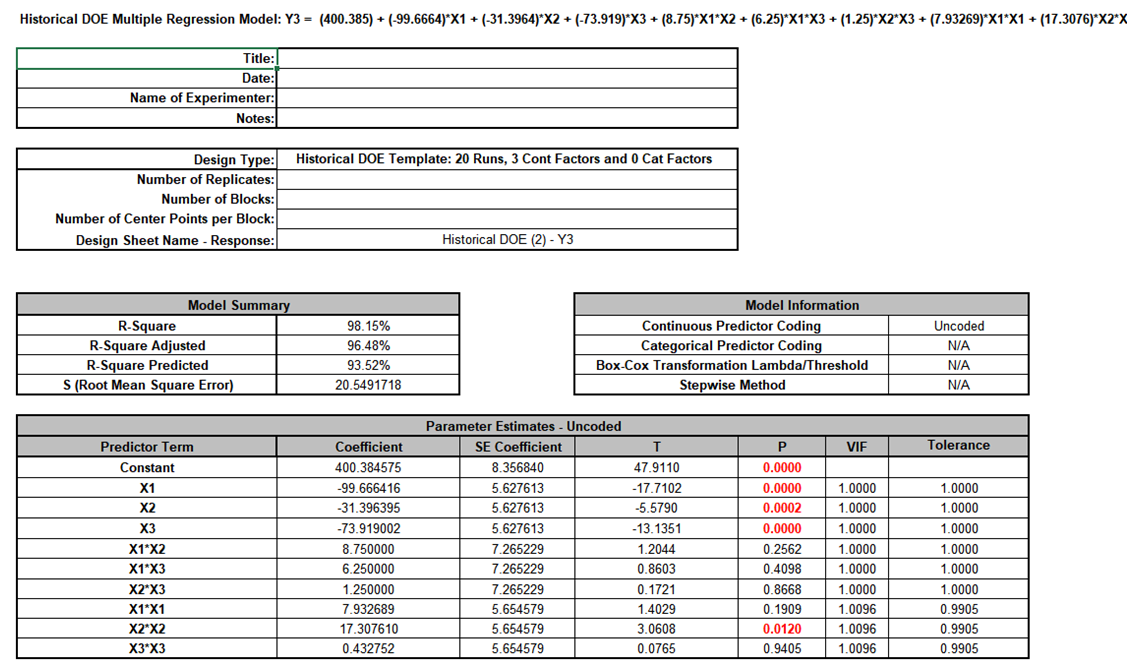
Task: Click the Model Summary header
Action: click(238, 306)
